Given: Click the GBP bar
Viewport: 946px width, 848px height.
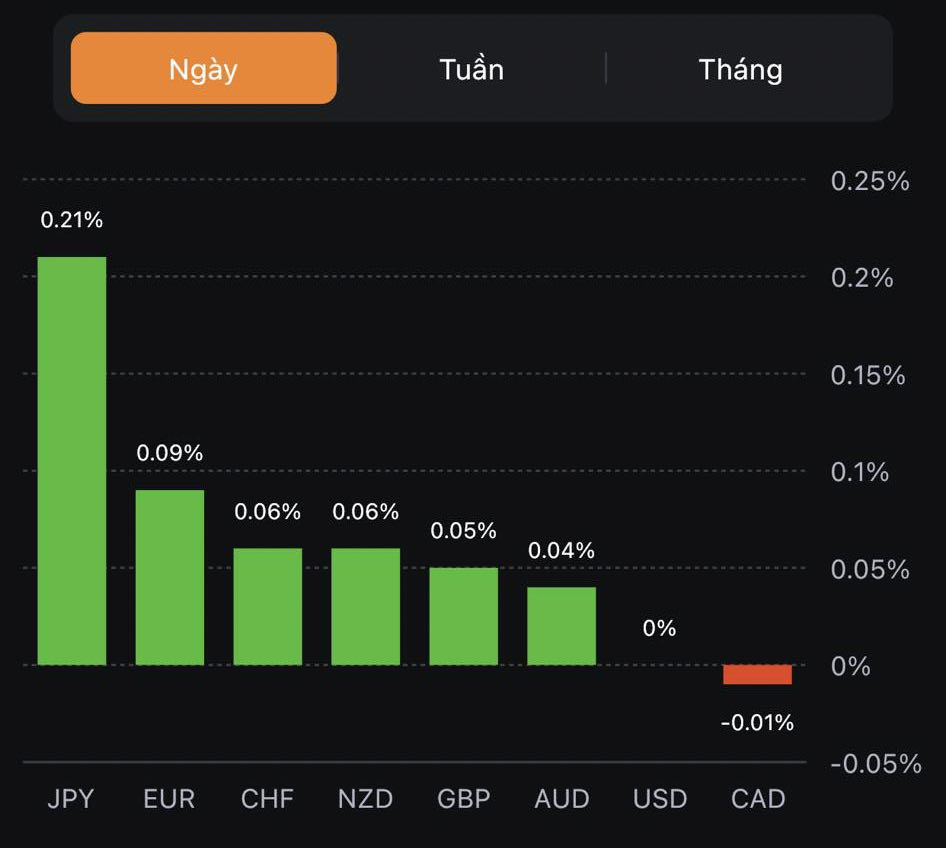Looking at the screenshot, I should (464, 616).
